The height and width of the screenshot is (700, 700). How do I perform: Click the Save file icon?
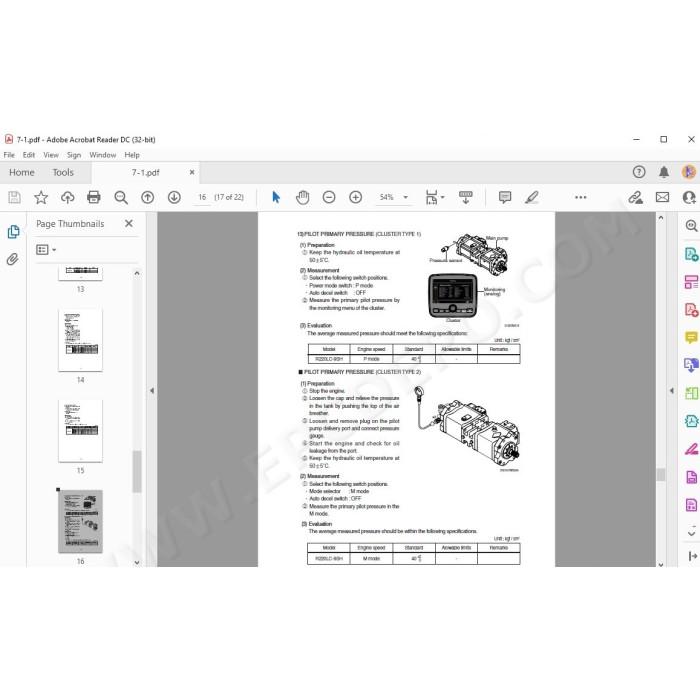point(14,197)
